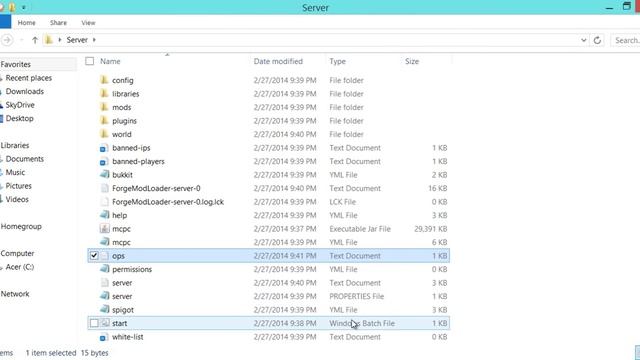The width and height of the screenshot is (640, 360).
Task: Open Recent places in sidebar
Action: coord(29,78)
